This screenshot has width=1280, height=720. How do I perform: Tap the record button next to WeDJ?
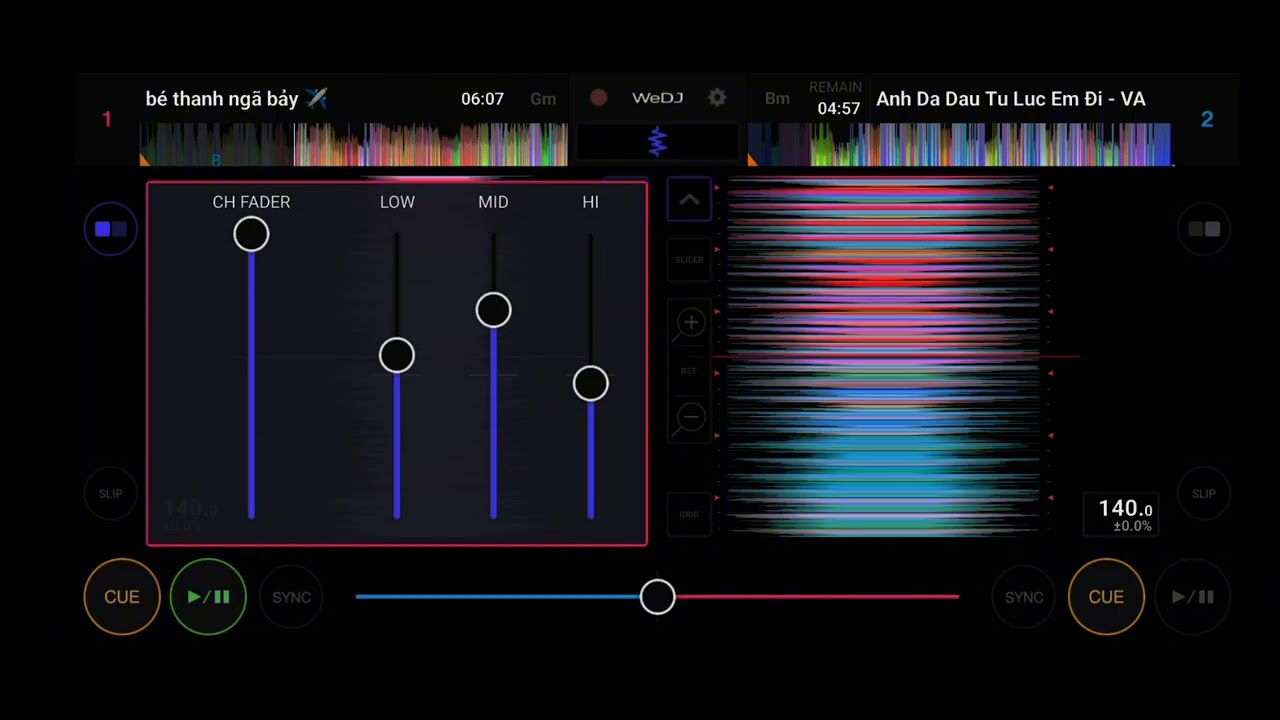pyautogui.click(x=598, y=98)
